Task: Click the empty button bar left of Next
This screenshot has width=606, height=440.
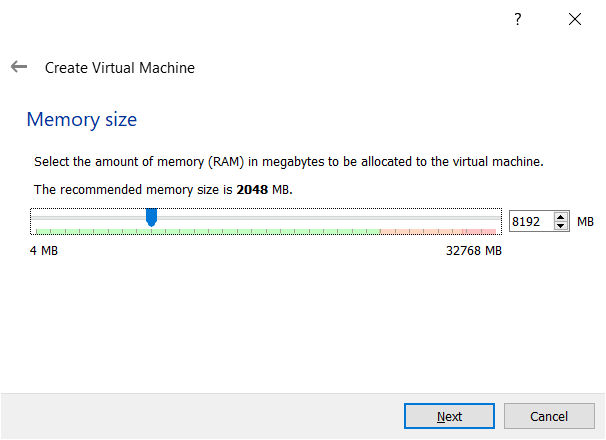Action: 200,416
